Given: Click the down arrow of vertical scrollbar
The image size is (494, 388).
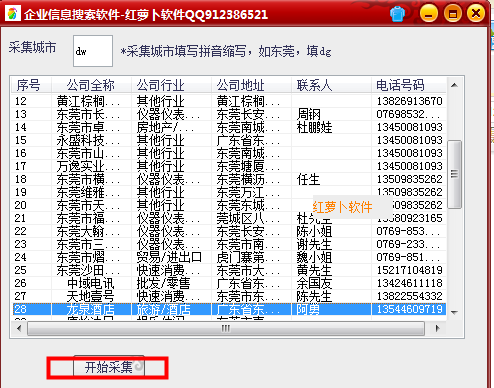Looking at the screenshot, I should (454, 312).
